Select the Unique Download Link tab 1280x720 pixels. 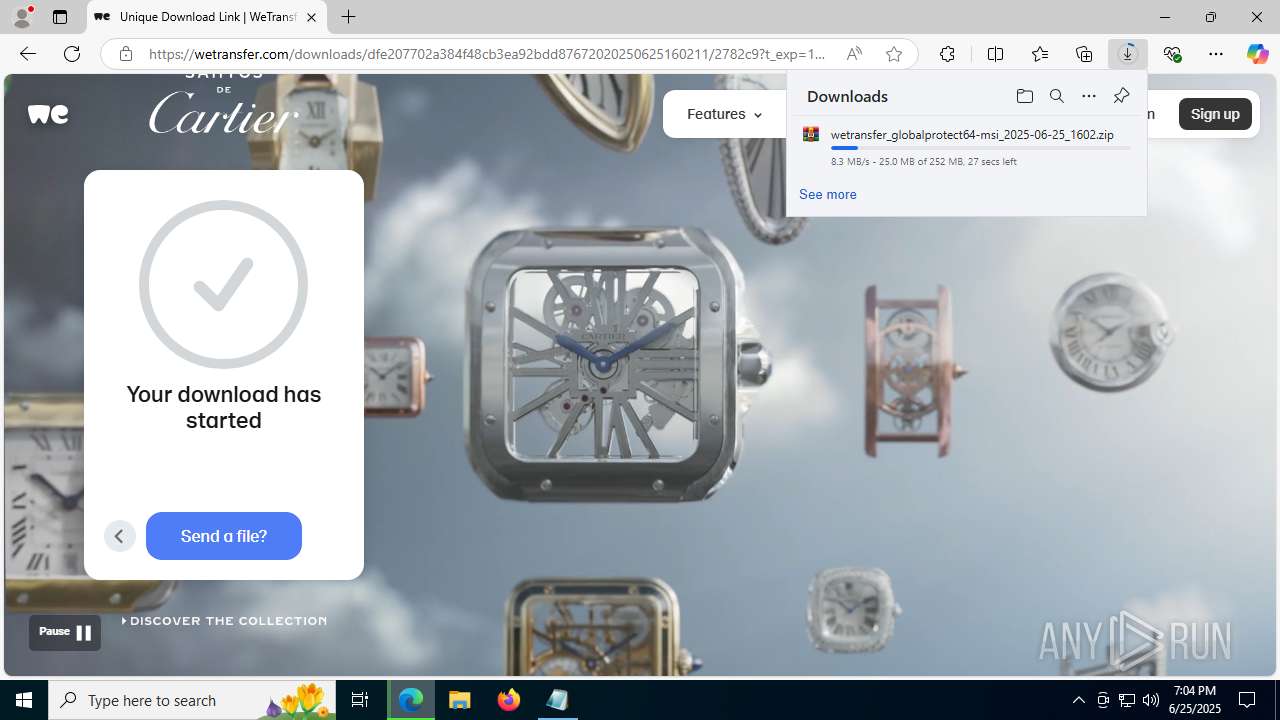pos(207,17)
